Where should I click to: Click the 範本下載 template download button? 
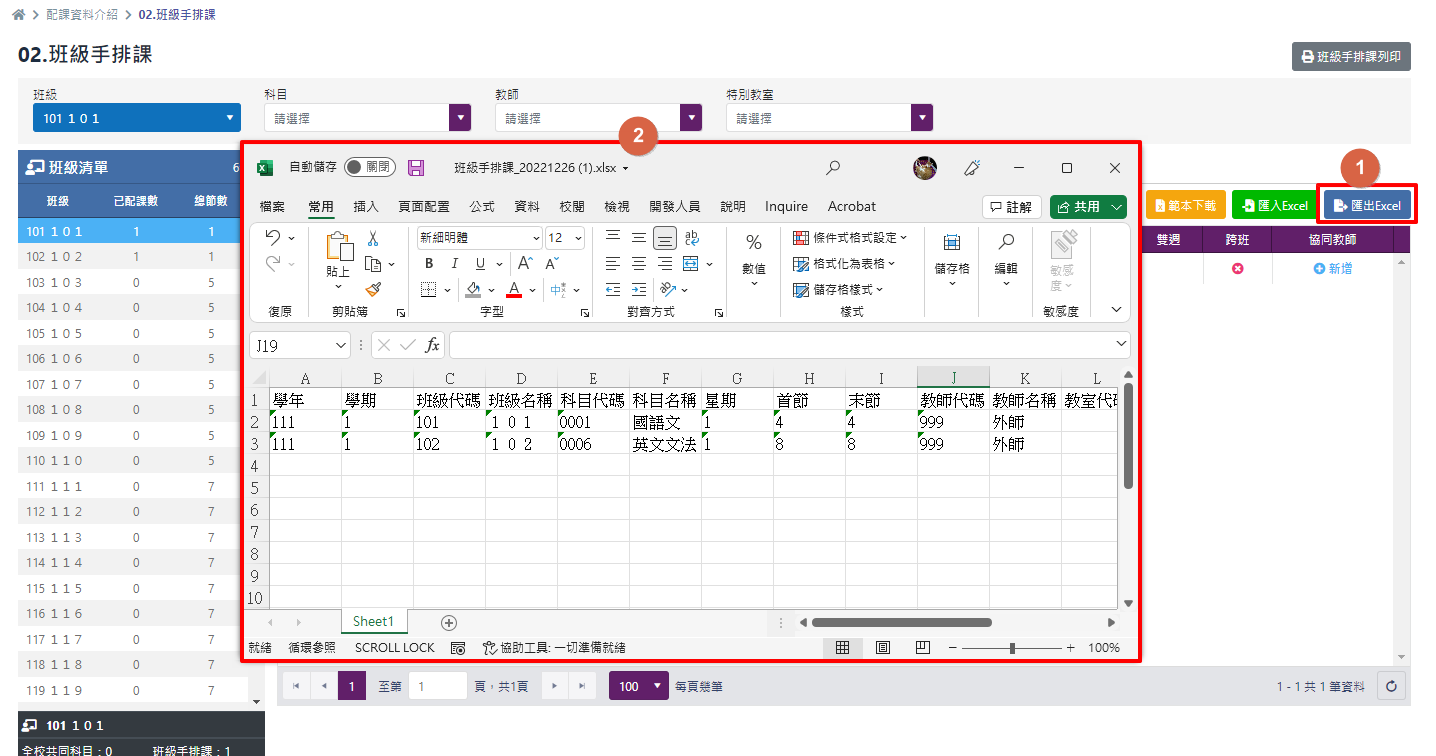pos(1185,205)
